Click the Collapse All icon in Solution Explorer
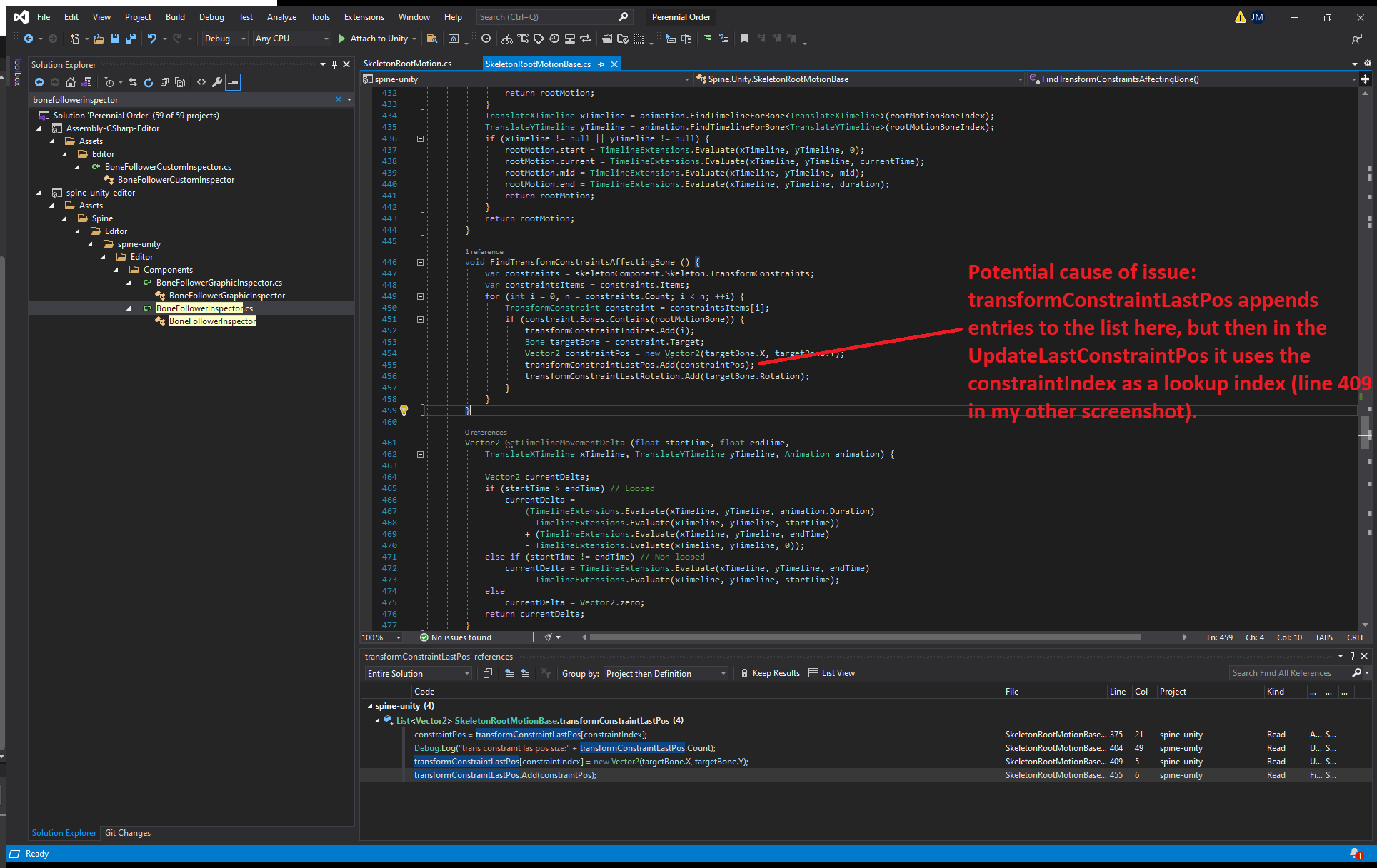 click(x=164, y=82)
